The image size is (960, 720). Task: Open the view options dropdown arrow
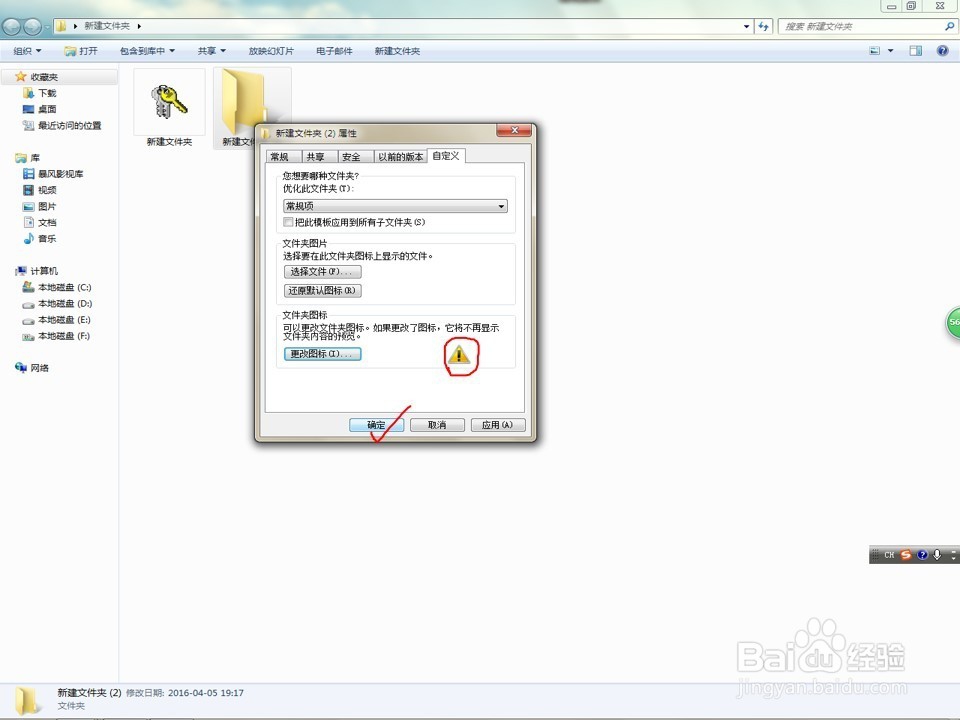(890, 51)
